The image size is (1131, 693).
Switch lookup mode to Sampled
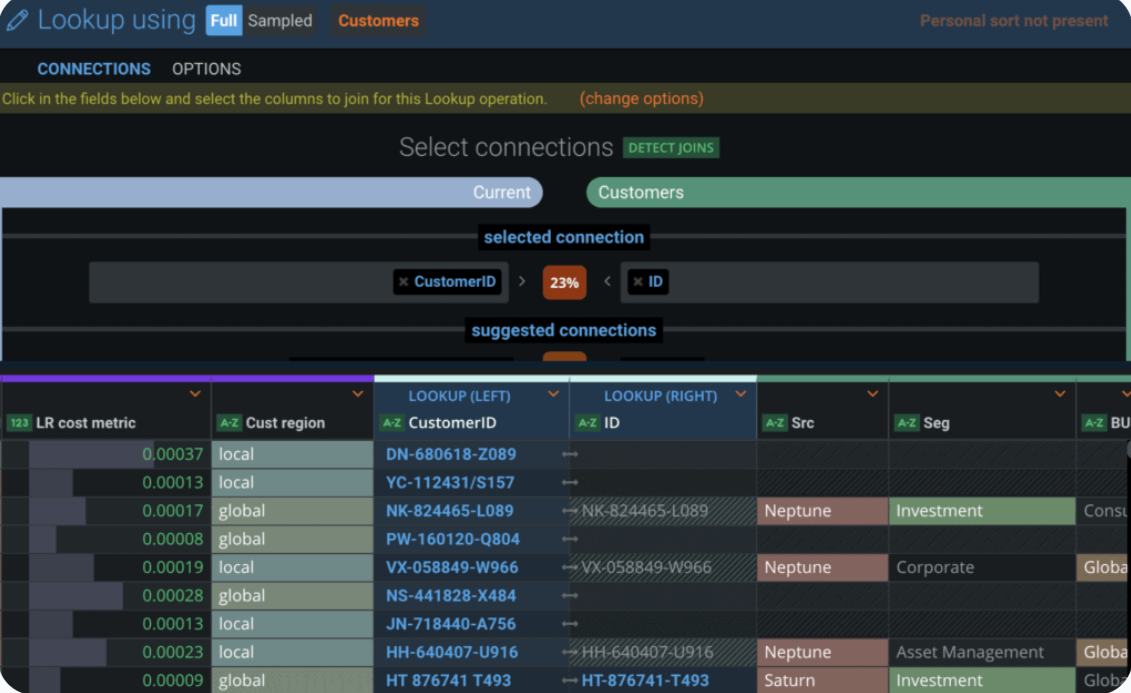(x=280, y=20)
